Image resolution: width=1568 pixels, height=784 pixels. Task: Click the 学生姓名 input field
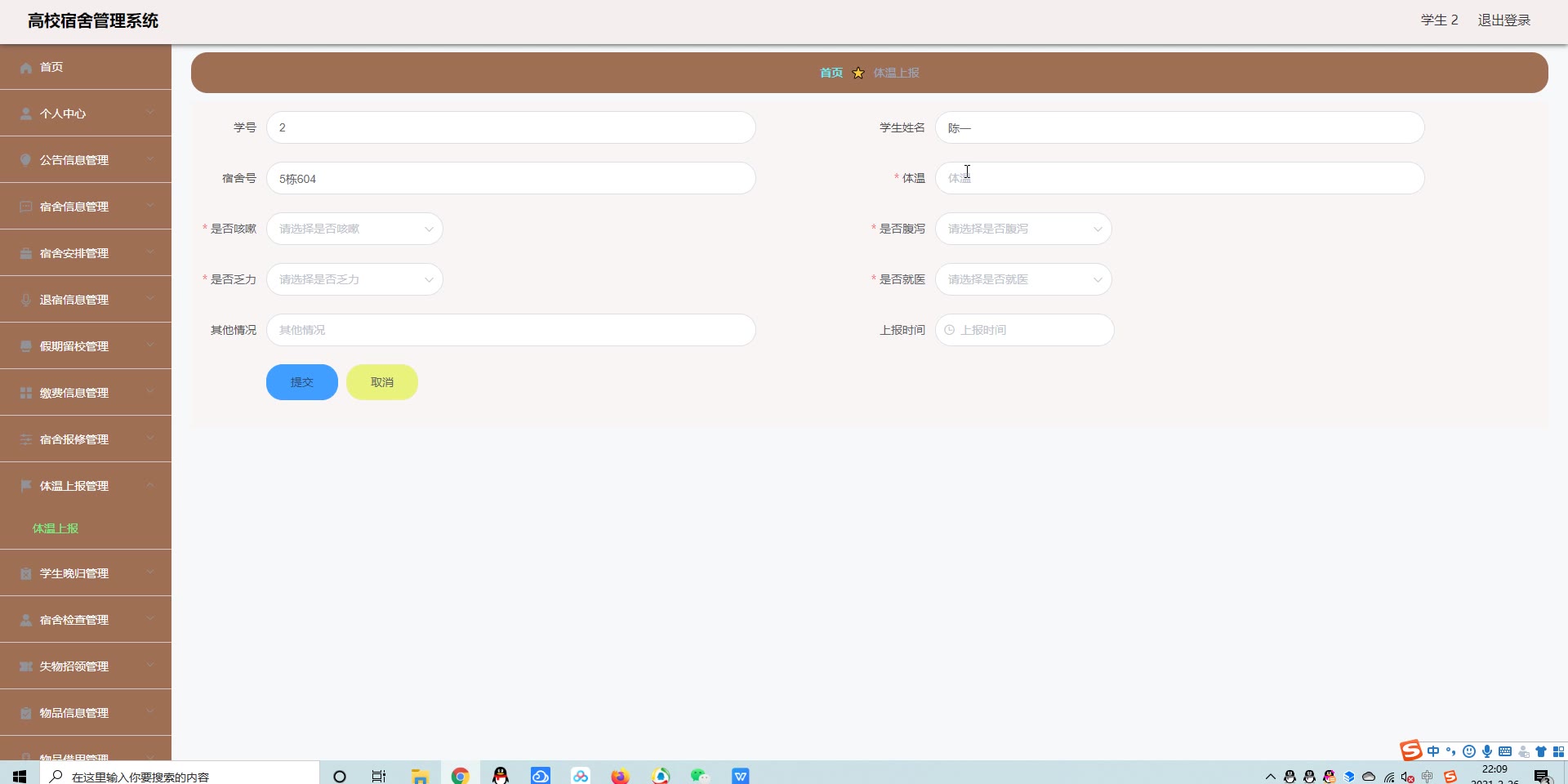pyautogui.click(x=1180, y=127)
